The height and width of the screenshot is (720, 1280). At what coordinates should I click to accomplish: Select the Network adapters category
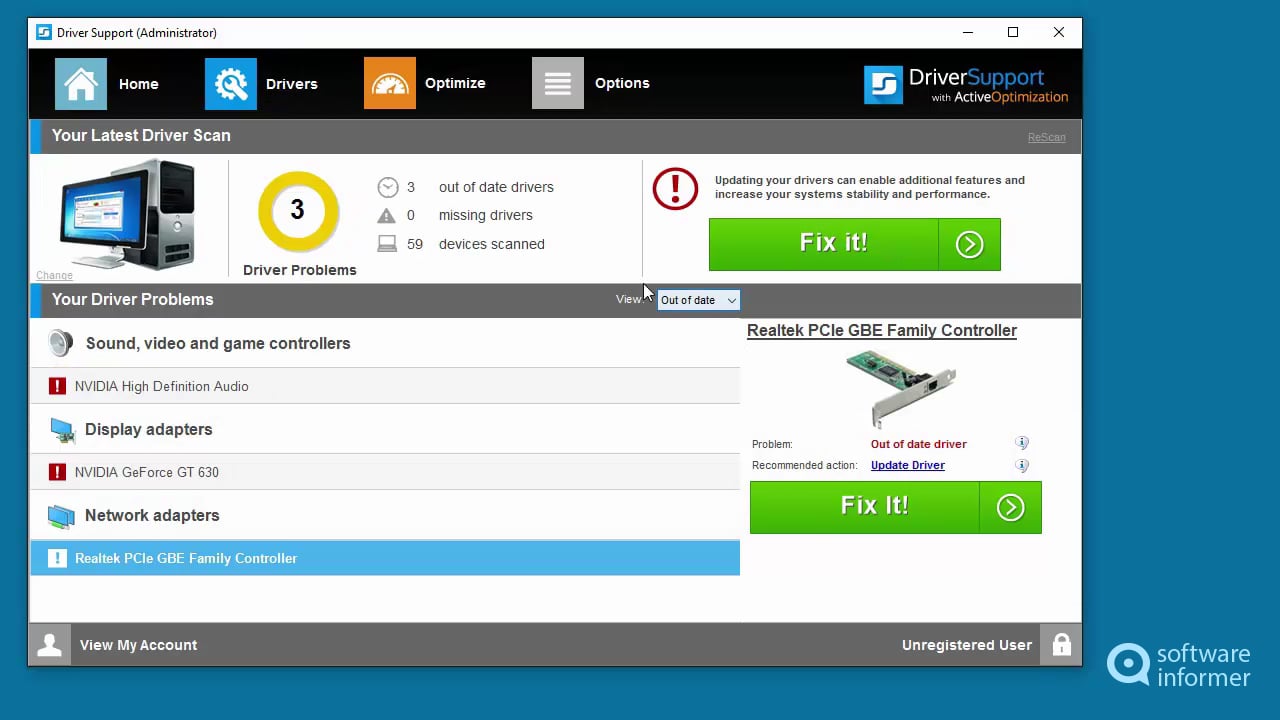click(152, 515)
